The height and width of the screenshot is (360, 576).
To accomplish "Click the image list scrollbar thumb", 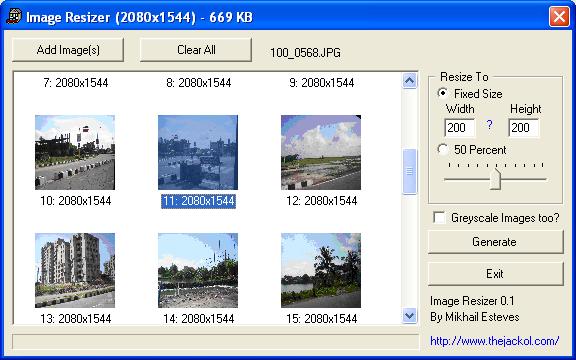I will point(410,171).
